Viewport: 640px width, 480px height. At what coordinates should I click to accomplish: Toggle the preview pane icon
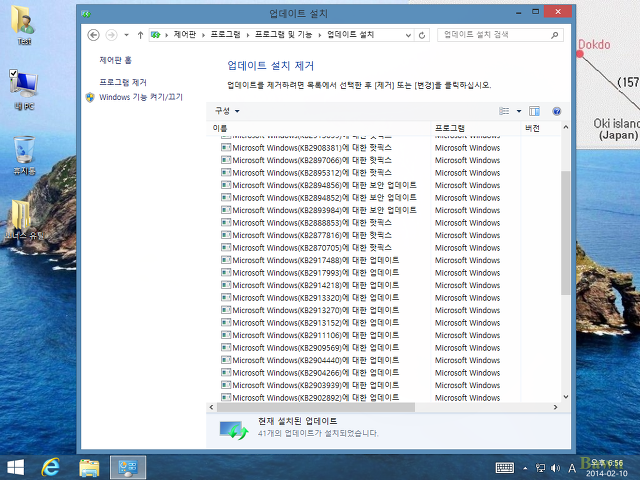point(534,111)
